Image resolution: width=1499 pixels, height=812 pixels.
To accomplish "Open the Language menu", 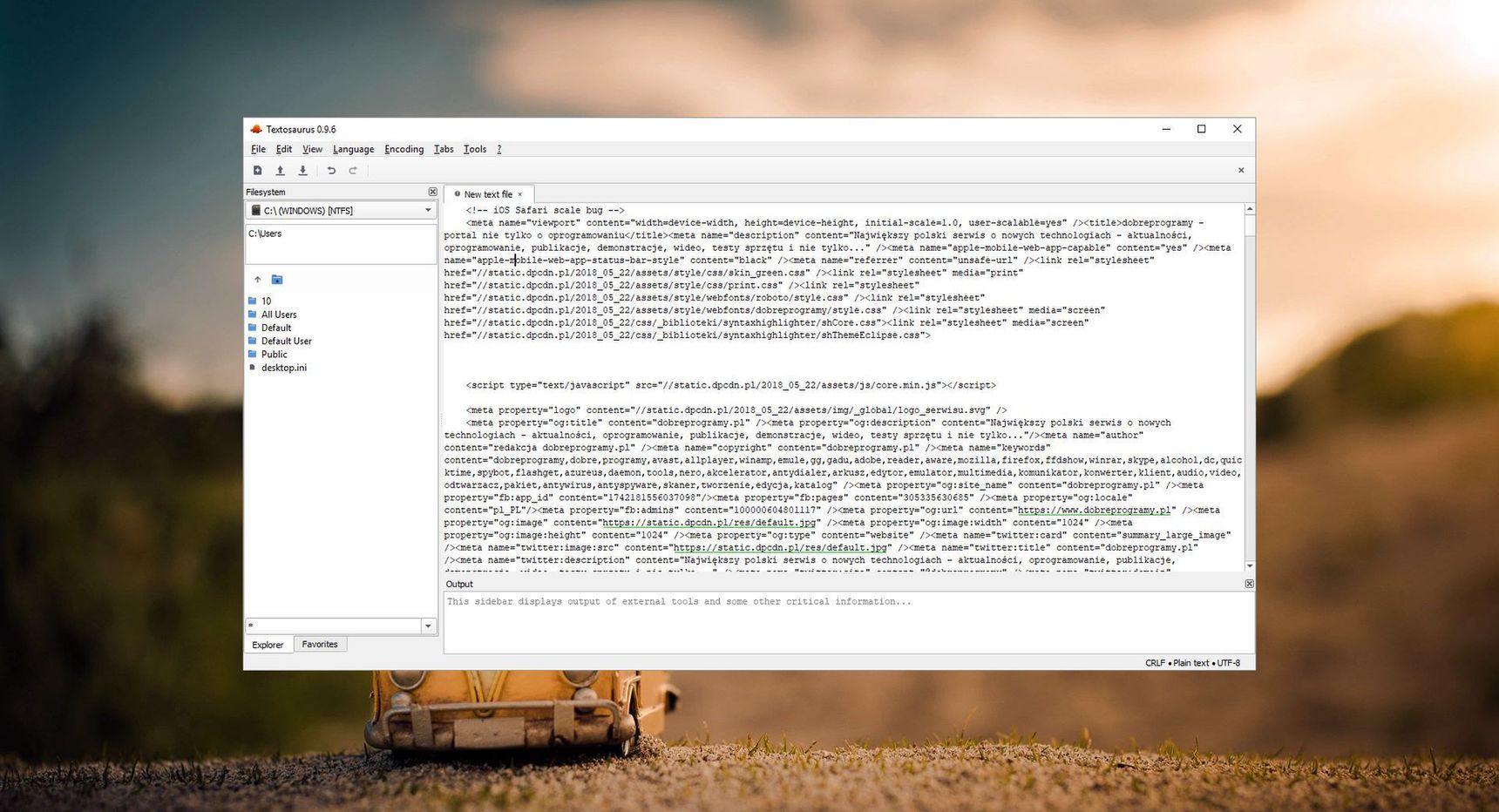I will coord(353,149).
